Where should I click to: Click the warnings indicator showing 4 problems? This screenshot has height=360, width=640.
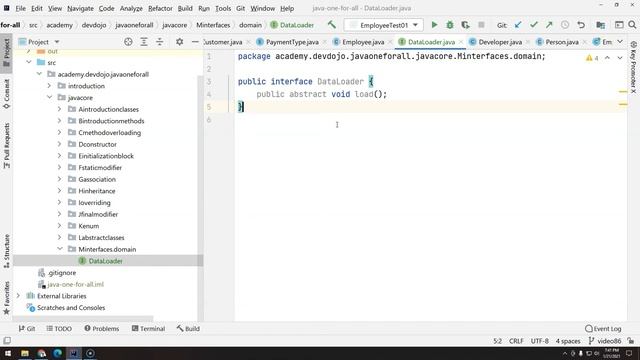592,58
